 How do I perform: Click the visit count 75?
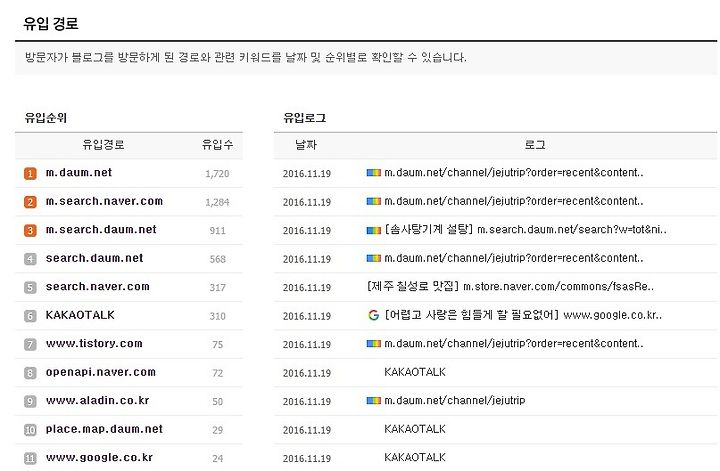(217, 344)
